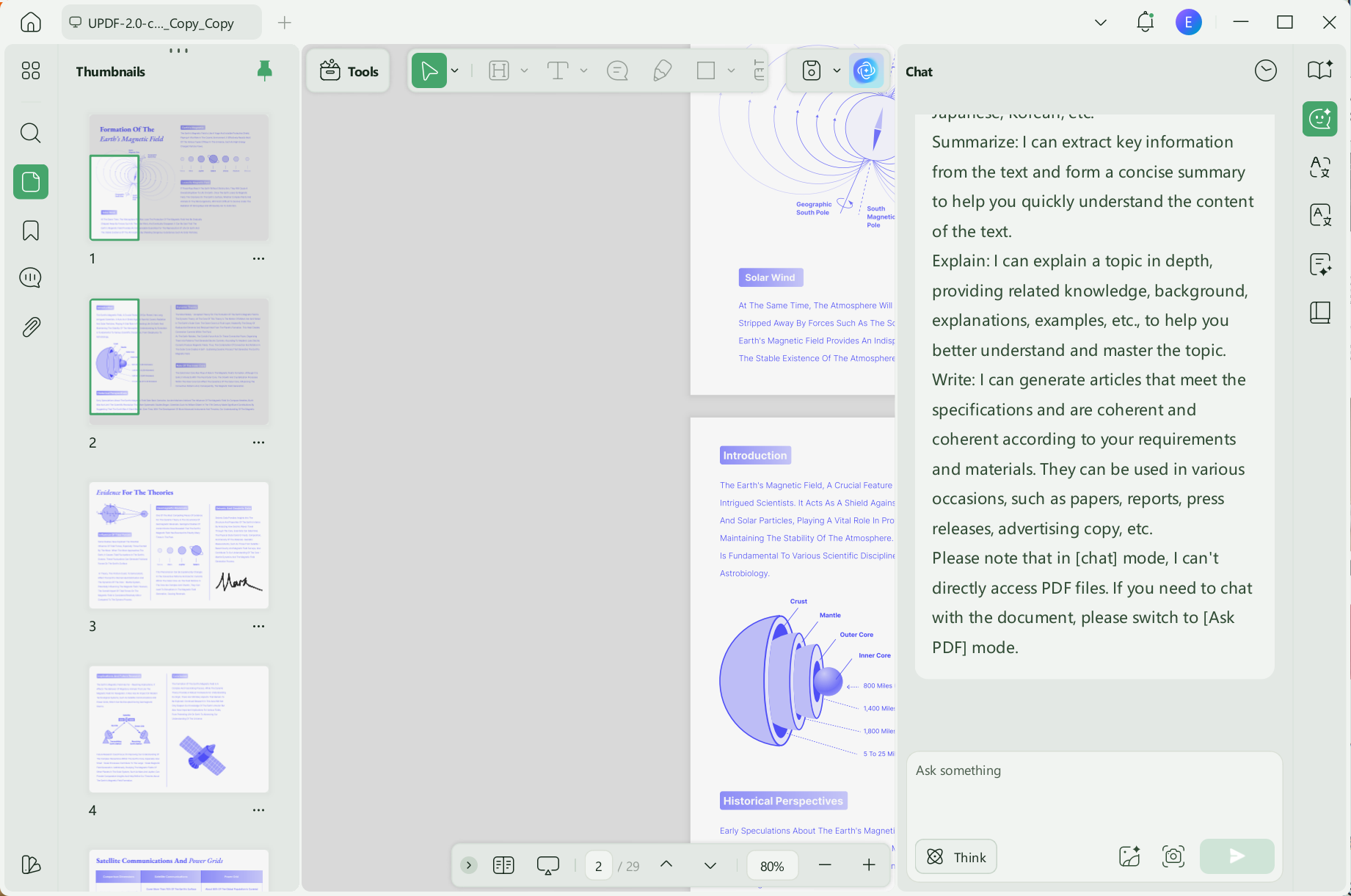This screenshot has height=896, width=1351.
Task: Open more options for page 2
Action: point(258,442)
